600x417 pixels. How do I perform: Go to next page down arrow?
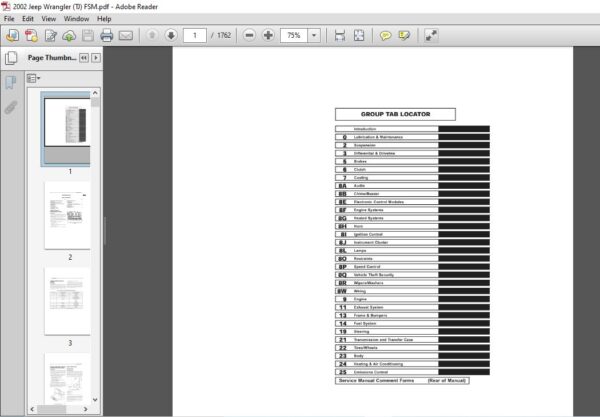click(x=171, y=36)
